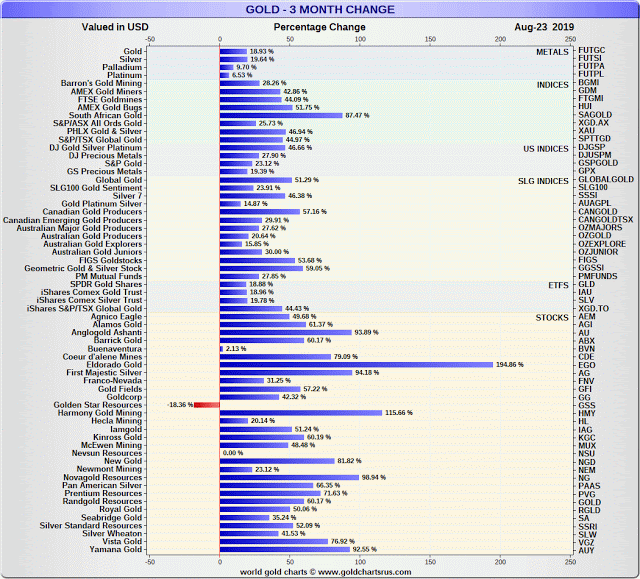This screenshot has height=579, width=640.
Task: Click the 'New Gold' row label
Action: pos(123,461)
